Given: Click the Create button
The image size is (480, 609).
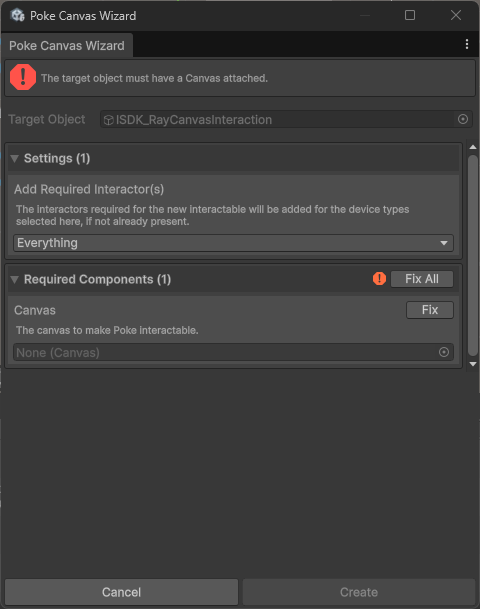Looking at the screenshot, I should coord(359,592).
